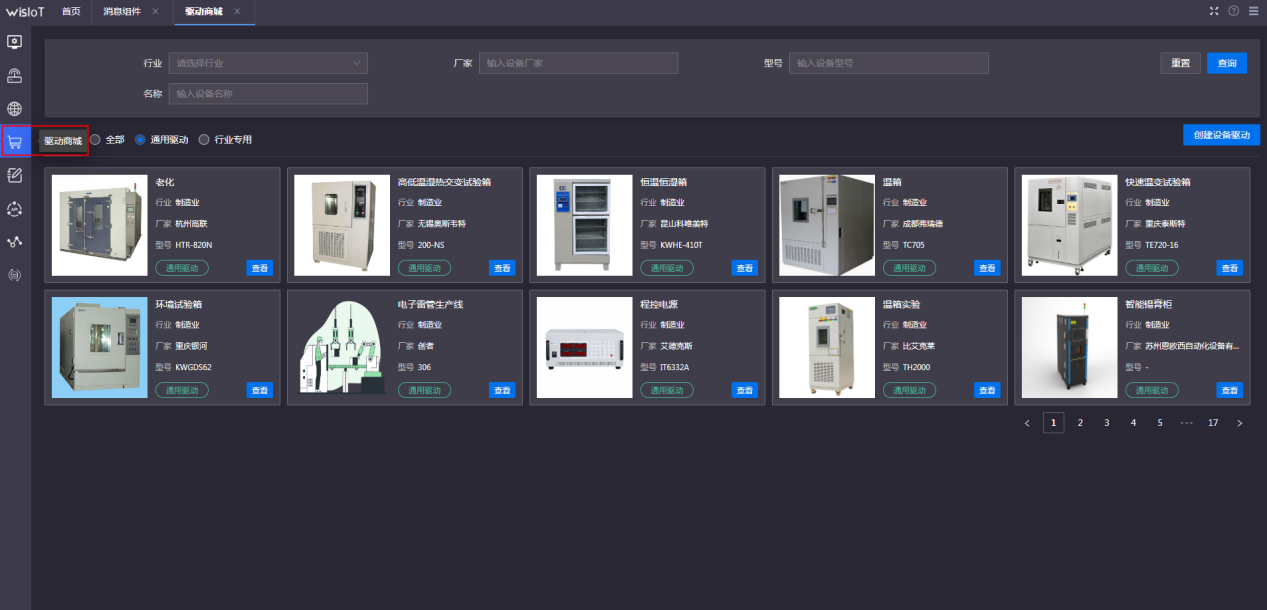Open the monitor/device icon in sidebar

[14, 42]
